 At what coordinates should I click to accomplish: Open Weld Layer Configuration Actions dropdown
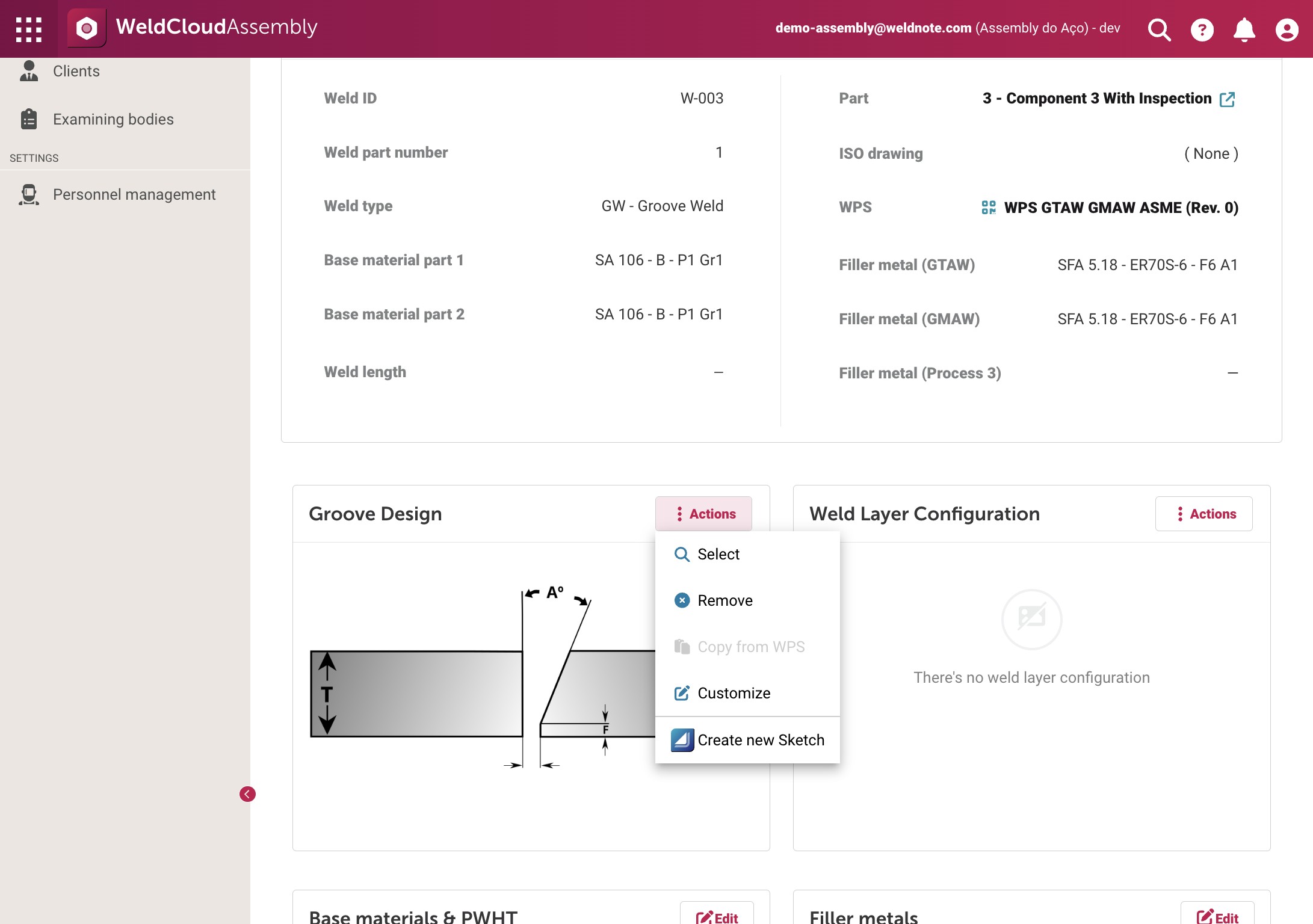pos(1203,514)
